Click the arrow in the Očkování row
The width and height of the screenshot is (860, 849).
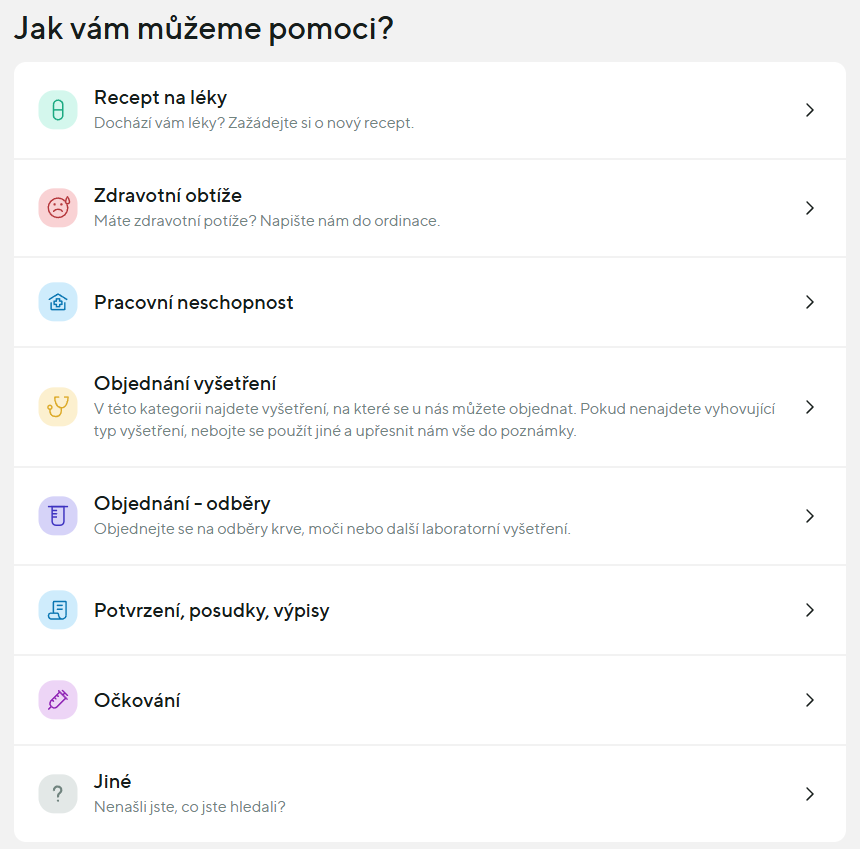click(810, 700)
